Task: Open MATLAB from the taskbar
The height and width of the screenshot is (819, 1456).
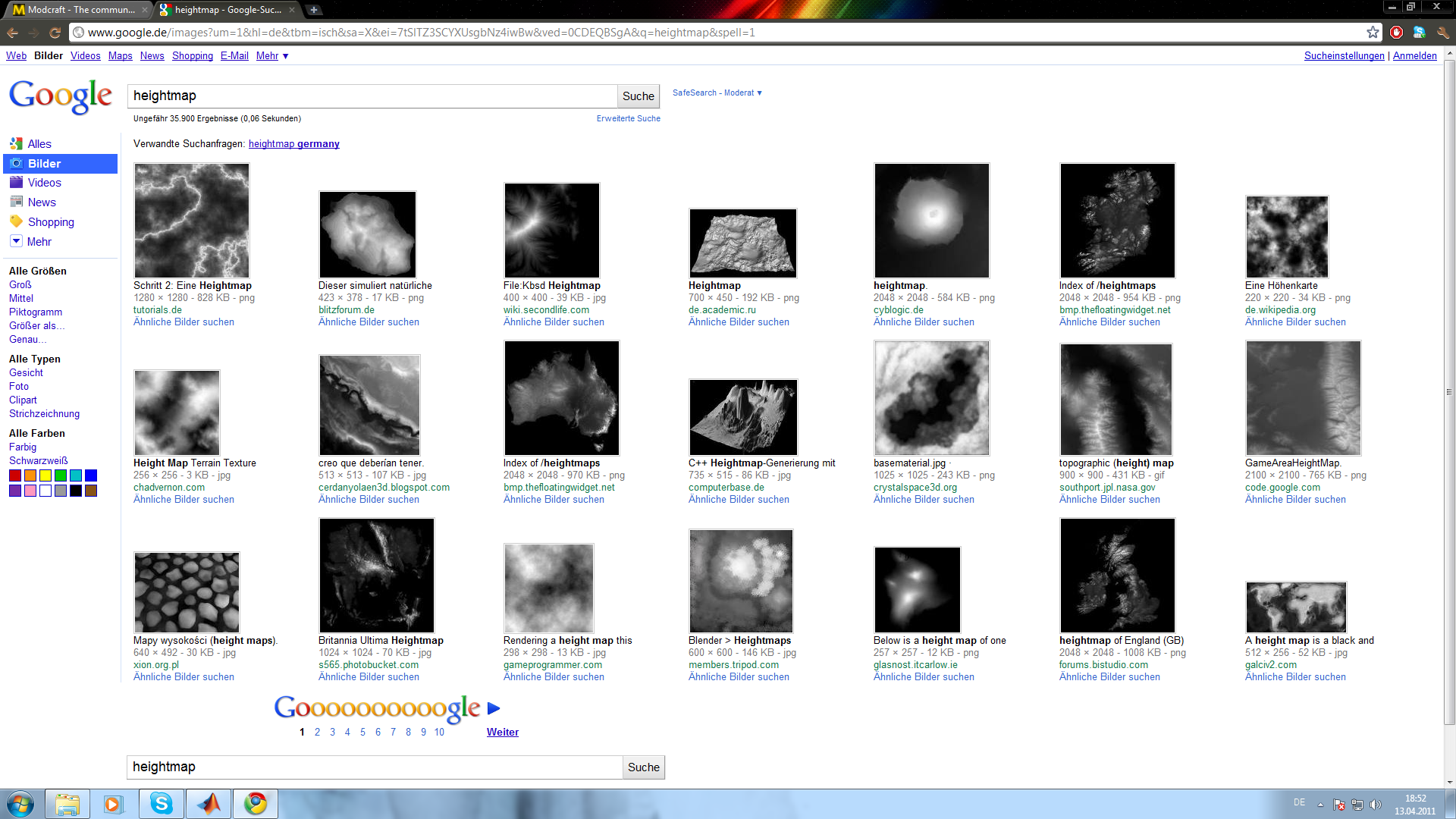Action: point(209,804)
